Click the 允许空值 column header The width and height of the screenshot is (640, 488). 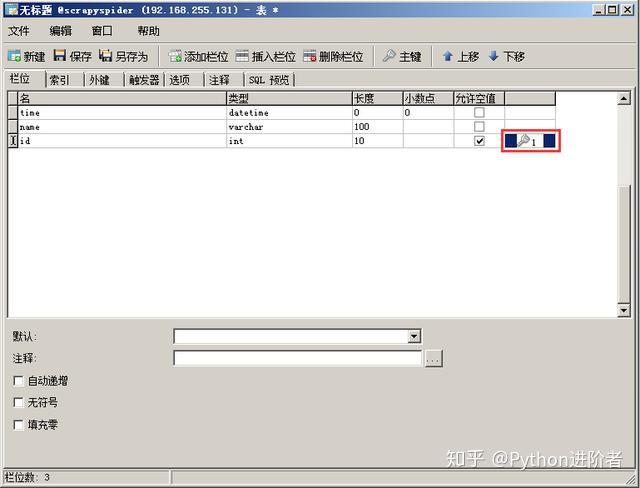[479, 98]
